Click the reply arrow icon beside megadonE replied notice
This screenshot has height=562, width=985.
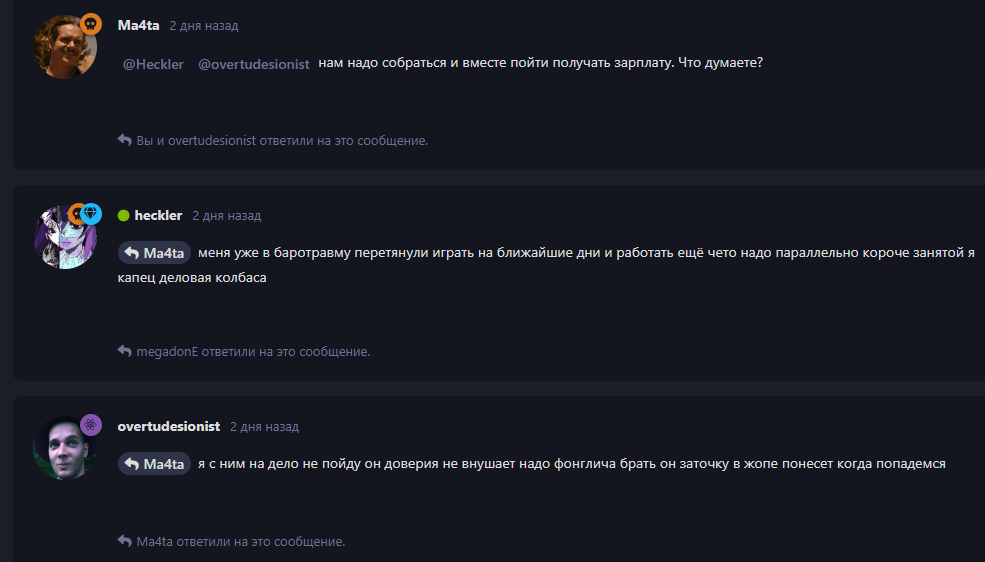124,351
